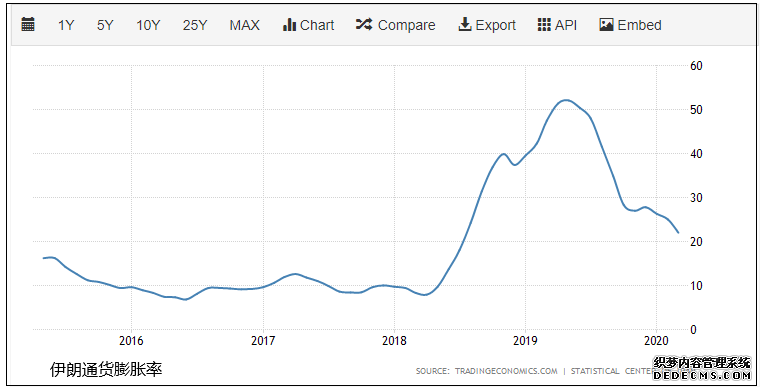Show the MAX time range

[x=244, y=25]
